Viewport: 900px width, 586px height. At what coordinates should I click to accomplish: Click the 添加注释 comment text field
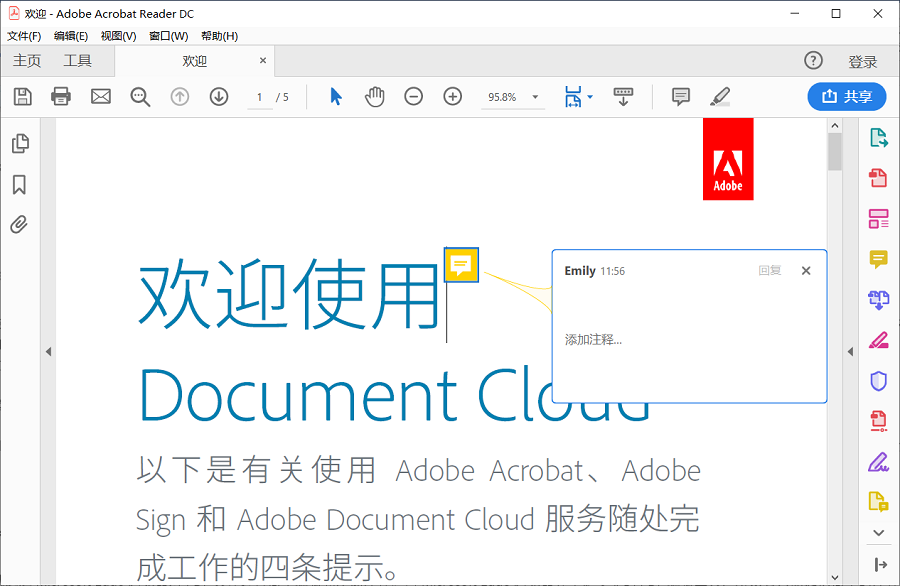tap(688, 340)
